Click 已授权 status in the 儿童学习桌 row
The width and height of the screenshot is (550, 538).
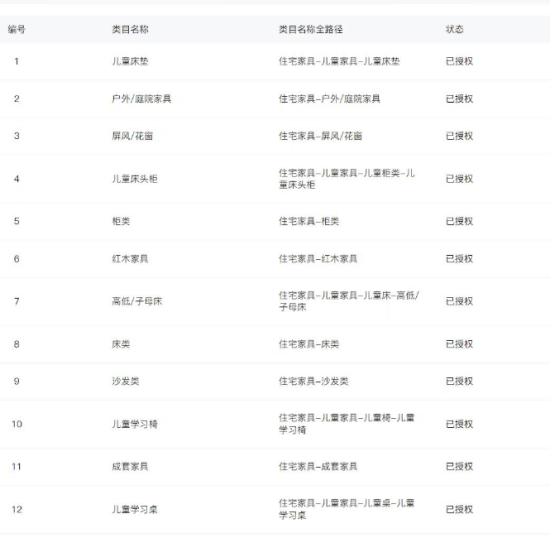pos(460,509)
